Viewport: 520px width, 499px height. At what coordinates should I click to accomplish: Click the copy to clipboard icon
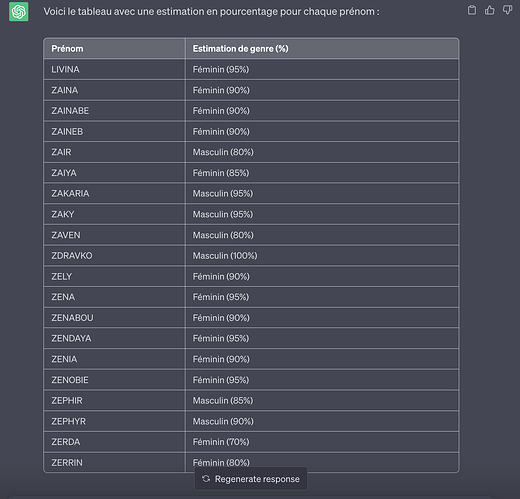click(472, 10)
